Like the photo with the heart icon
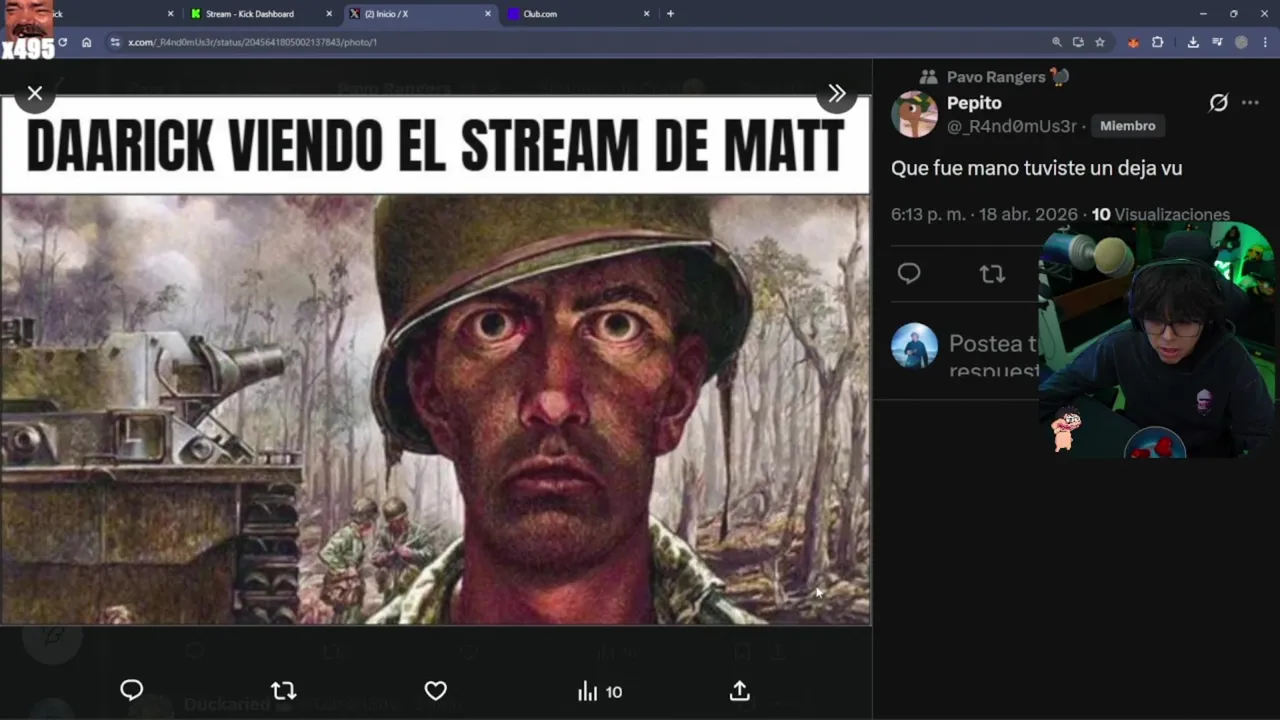 tap(435, 690)
